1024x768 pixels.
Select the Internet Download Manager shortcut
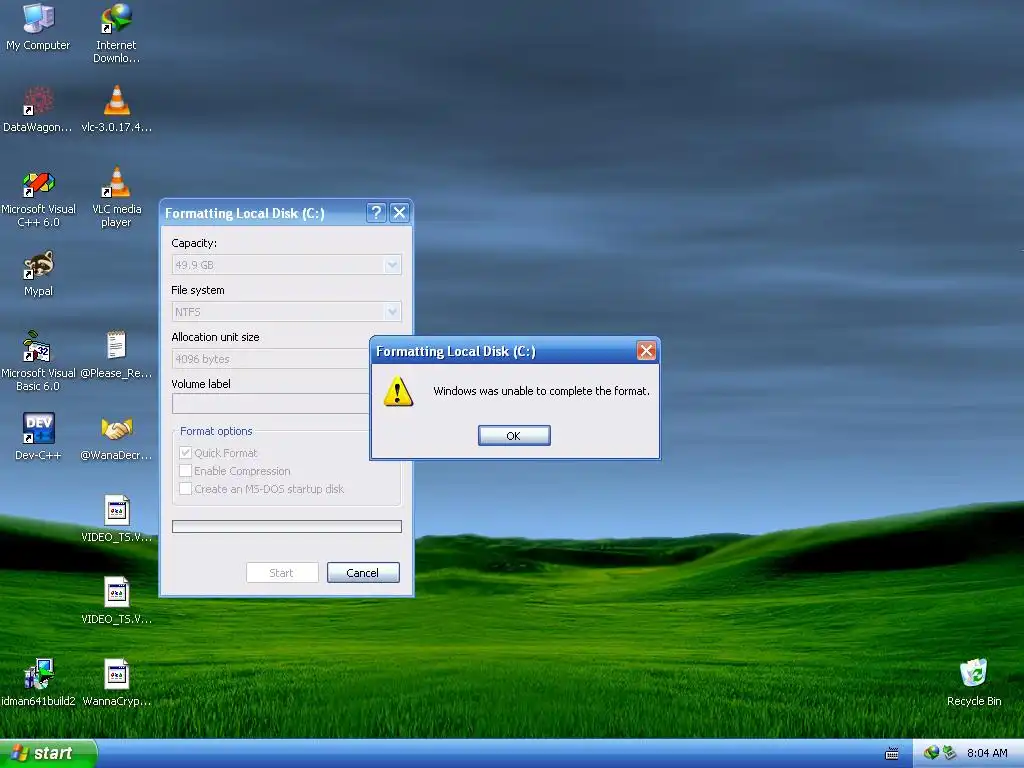[116, 33]
